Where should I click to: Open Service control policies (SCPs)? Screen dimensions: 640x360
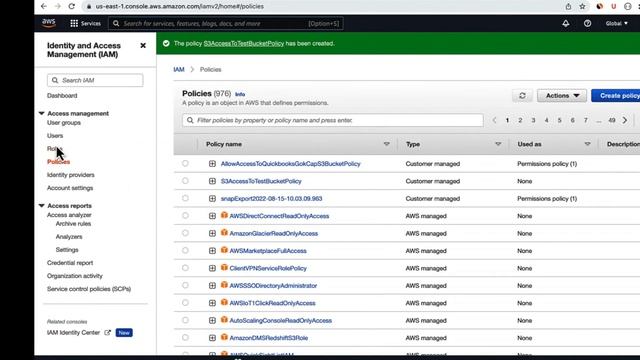point(89,289)
